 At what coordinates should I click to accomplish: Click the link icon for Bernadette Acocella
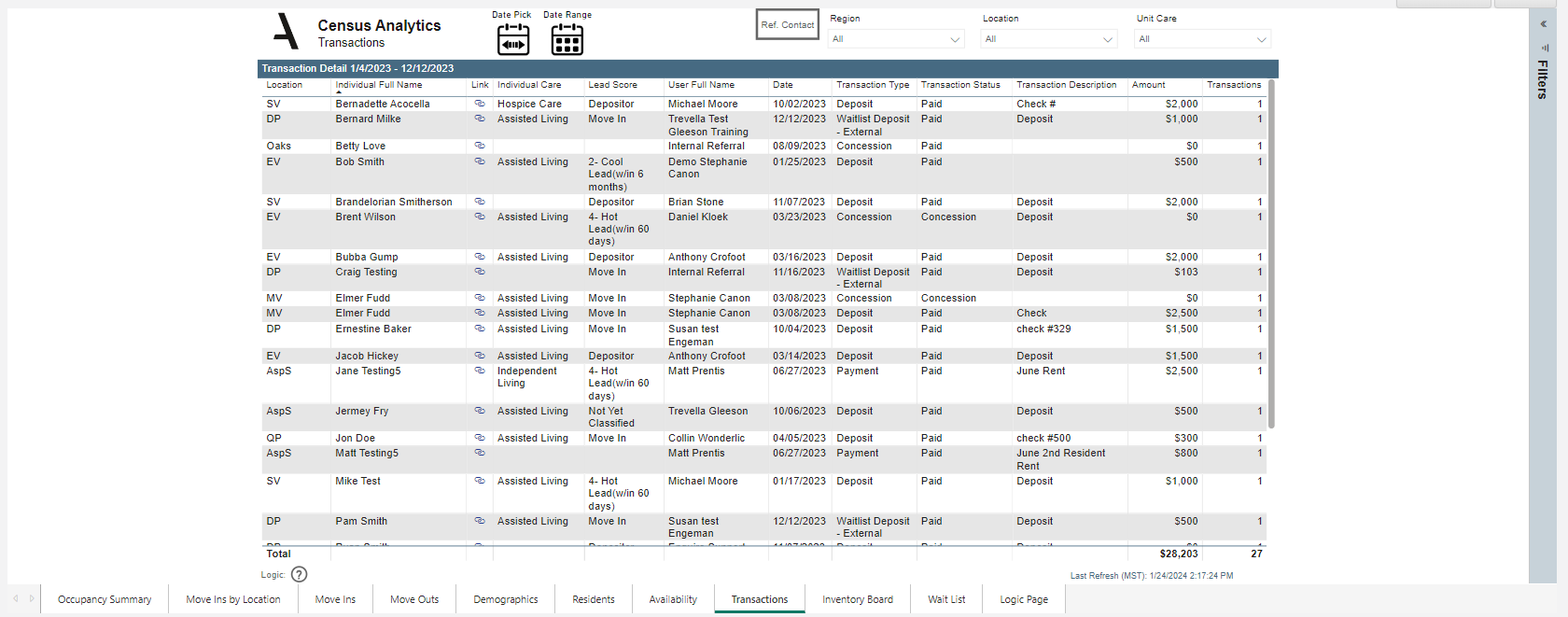pos(480,104)
